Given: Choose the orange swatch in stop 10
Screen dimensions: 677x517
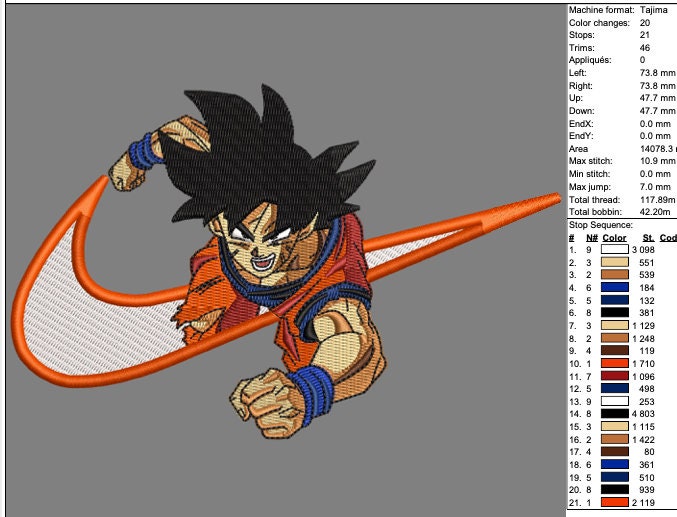Looking at the screenshot, I should 615,363.
